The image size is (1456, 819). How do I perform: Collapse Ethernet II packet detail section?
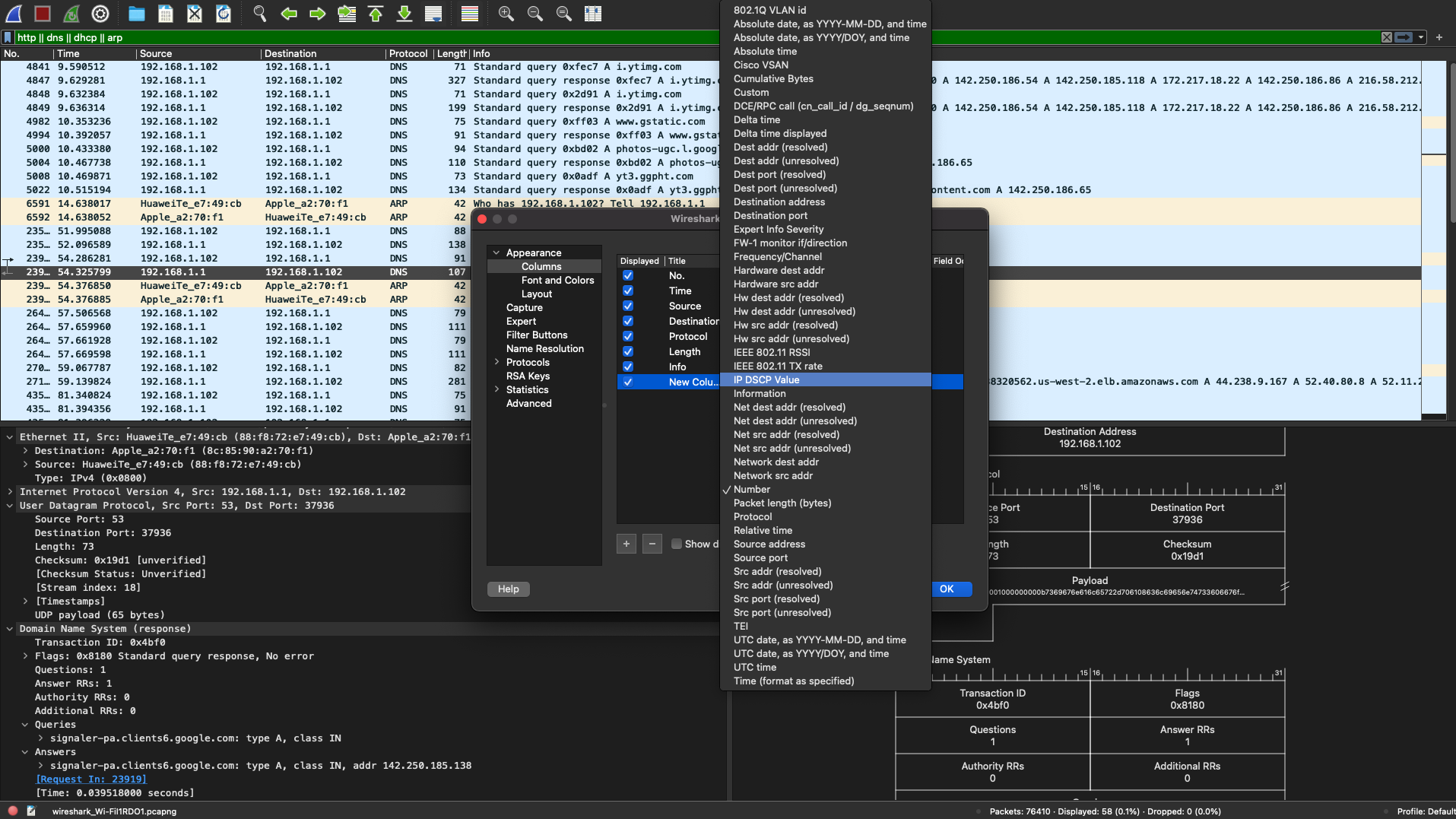pyautogui.click(x=10, y=437)
